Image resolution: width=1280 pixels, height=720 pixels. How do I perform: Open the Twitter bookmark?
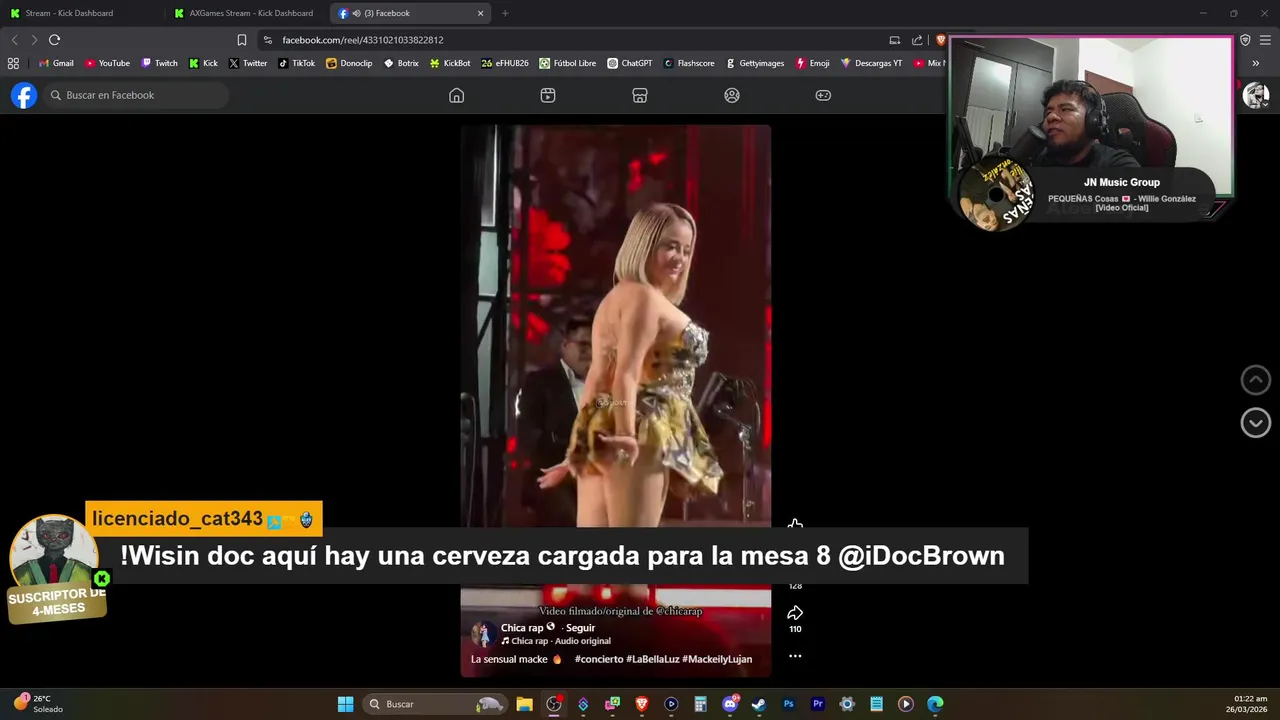[247, 63]
